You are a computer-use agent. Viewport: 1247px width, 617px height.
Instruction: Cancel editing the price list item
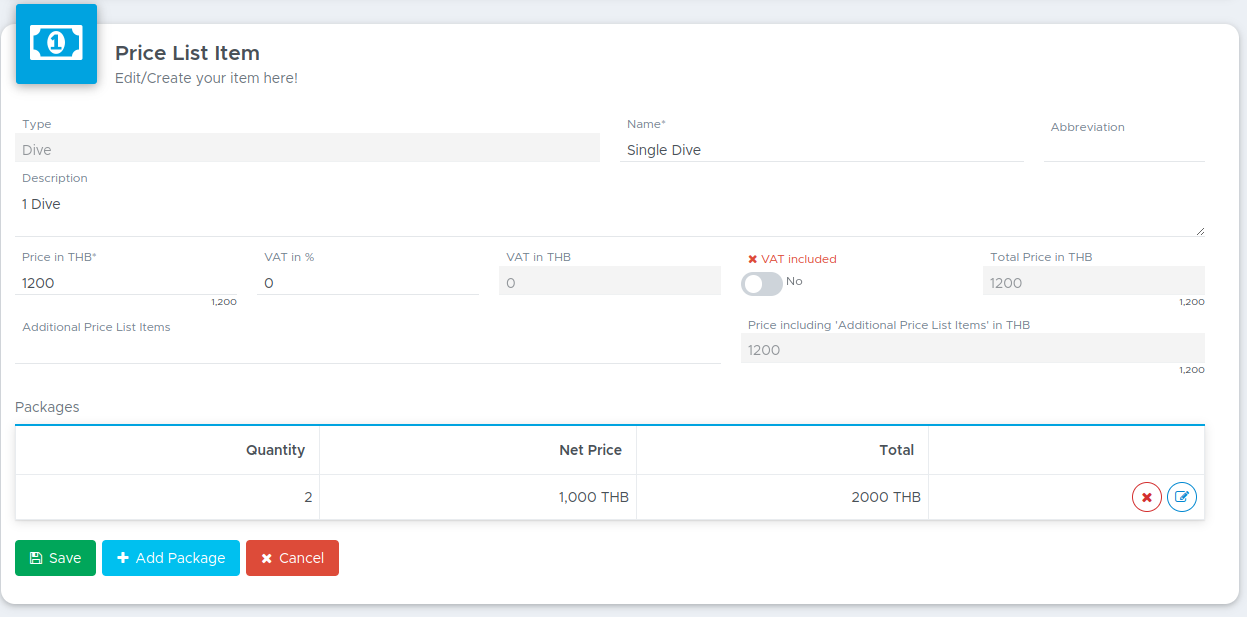tap(292, 558)
